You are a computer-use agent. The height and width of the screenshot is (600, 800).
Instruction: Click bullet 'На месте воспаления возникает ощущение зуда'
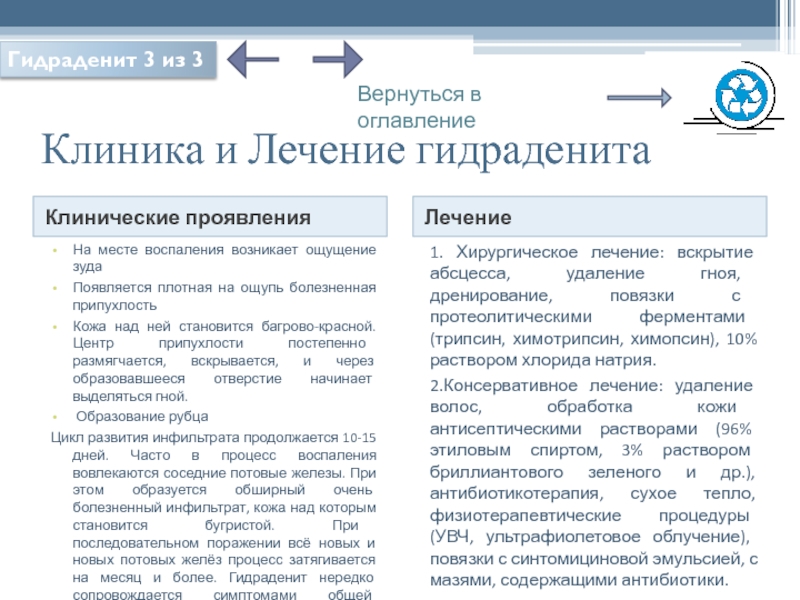pyautogui.click(x=224, y=258)
